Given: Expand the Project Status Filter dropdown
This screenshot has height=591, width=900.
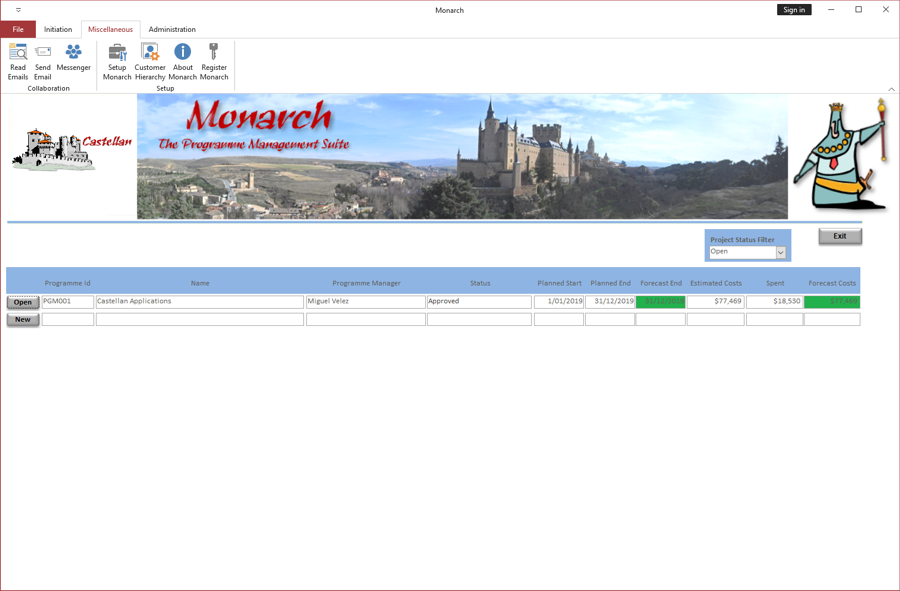Looking at the screenshot, I should pos(781,252).
